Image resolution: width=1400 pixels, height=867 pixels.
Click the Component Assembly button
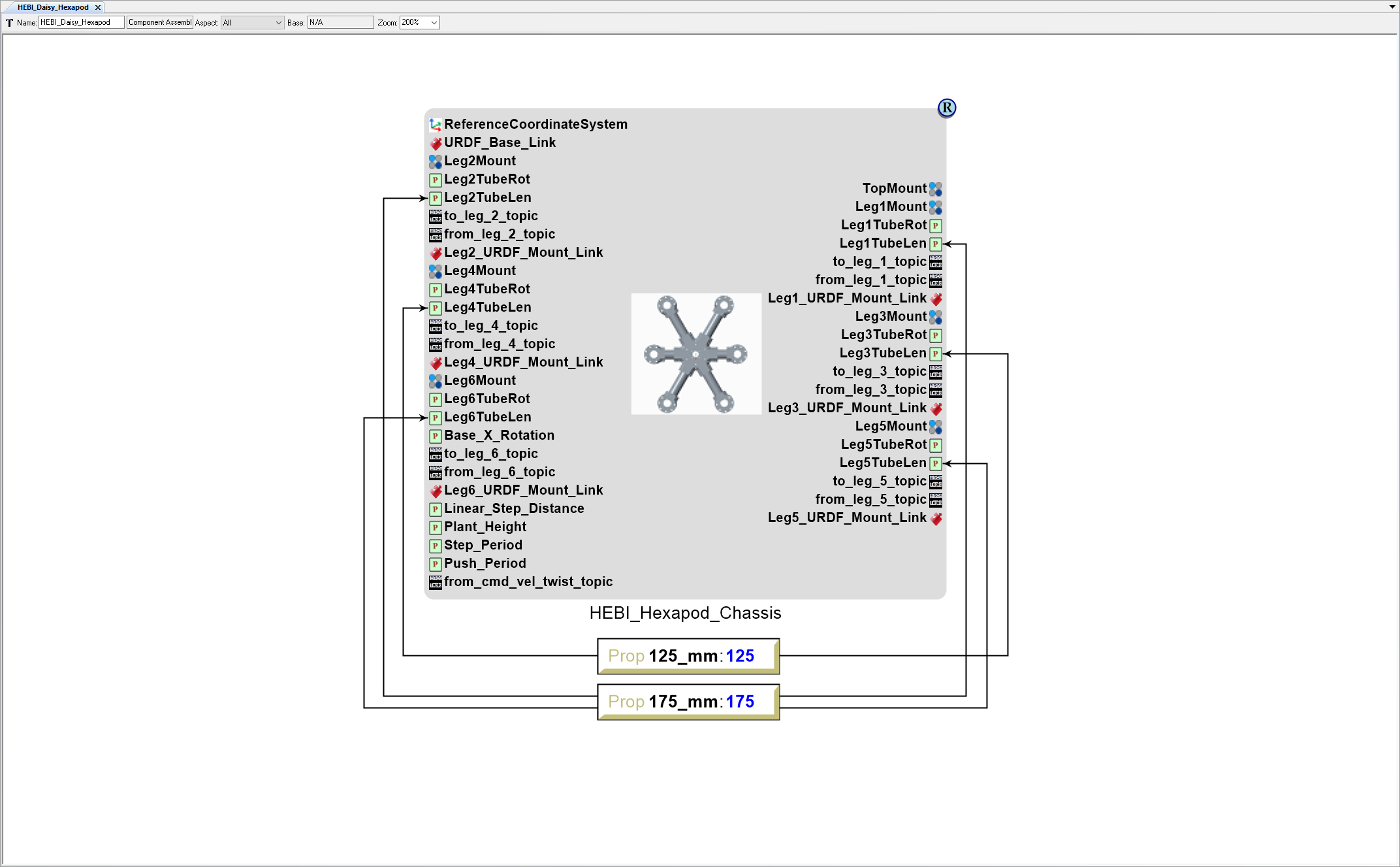coord(159,22)
